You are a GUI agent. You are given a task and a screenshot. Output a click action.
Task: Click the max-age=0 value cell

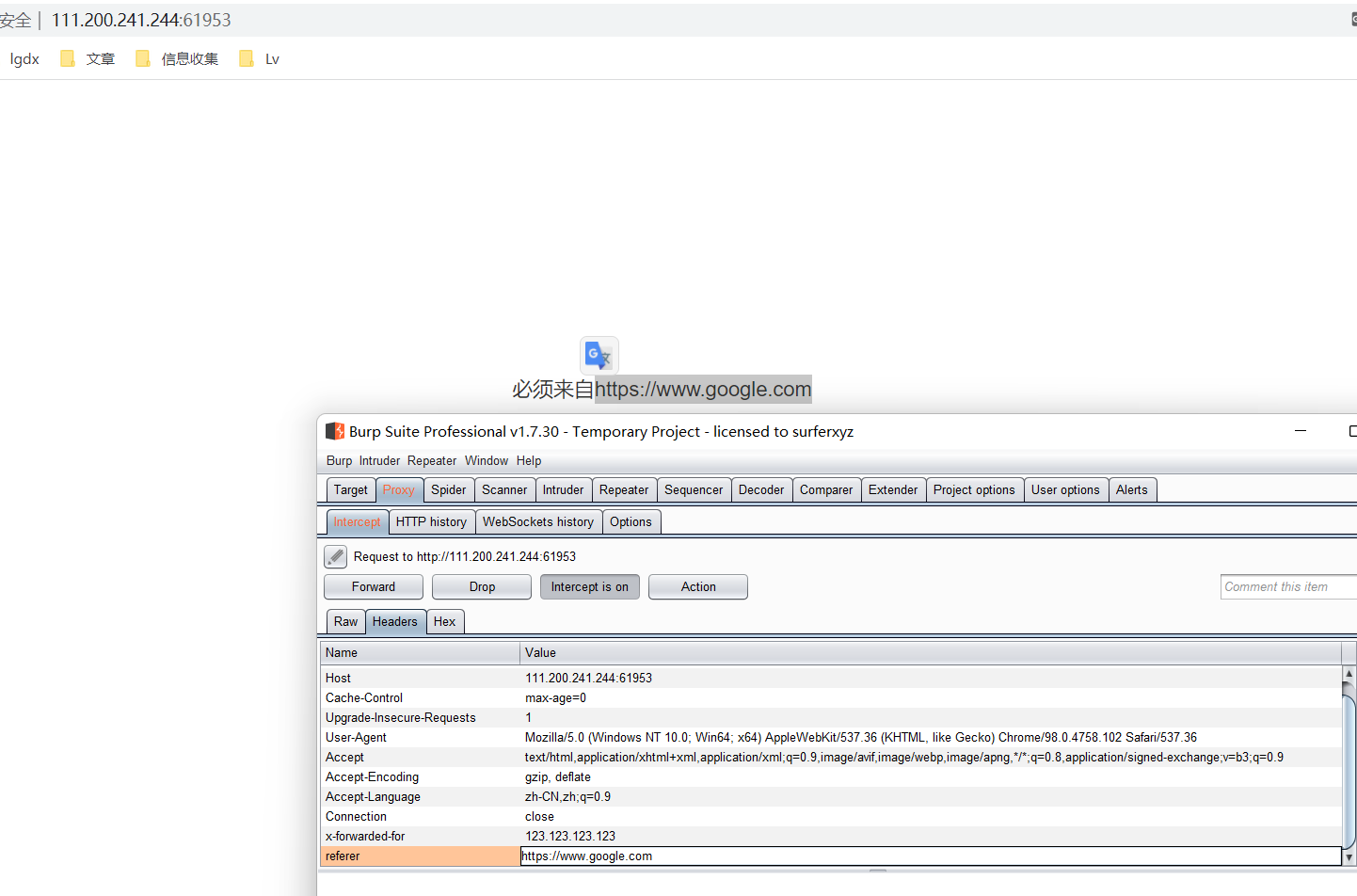pyautogui.click(x=931, y=697)
